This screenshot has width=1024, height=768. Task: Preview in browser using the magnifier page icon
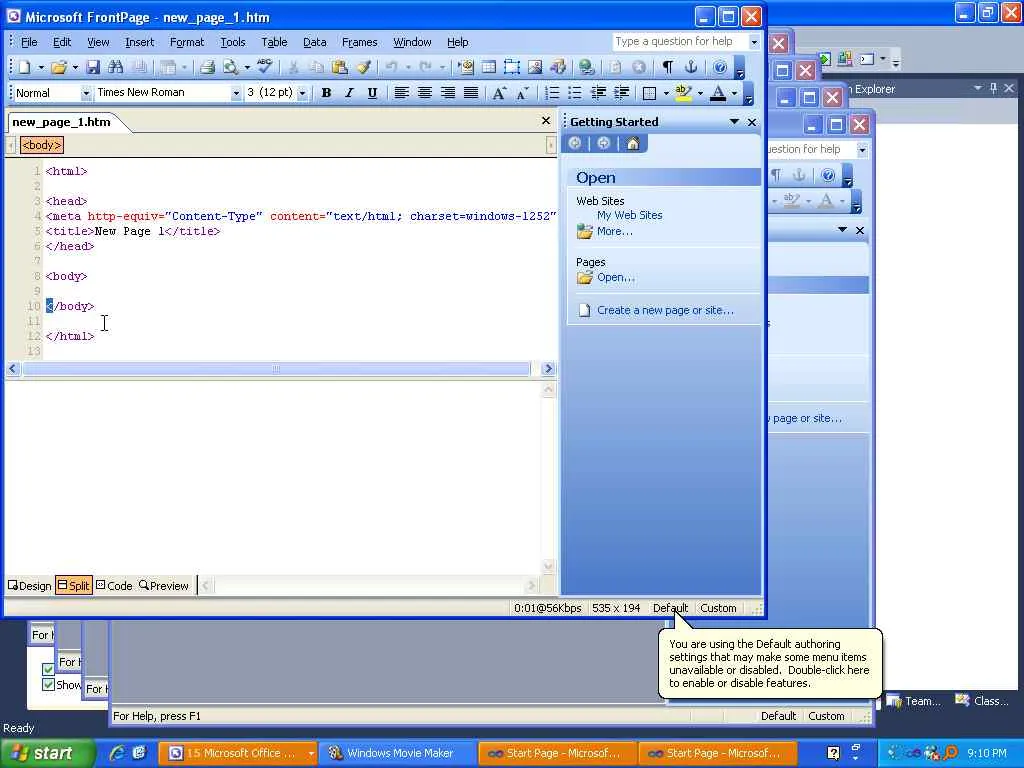tap(231, 67)
